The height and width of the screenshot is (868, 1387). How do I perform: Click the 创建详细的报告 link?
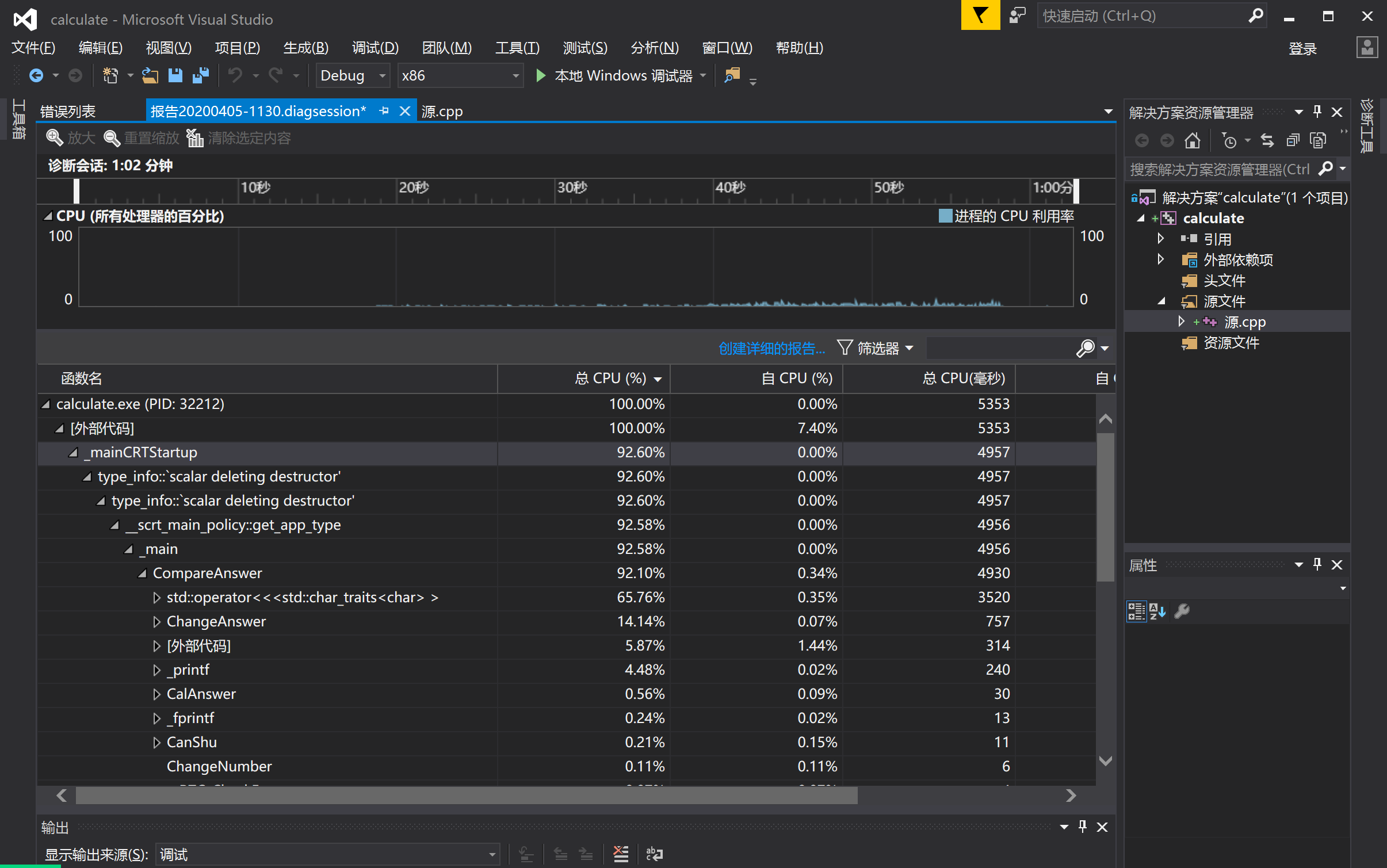[x=771, y=348]
